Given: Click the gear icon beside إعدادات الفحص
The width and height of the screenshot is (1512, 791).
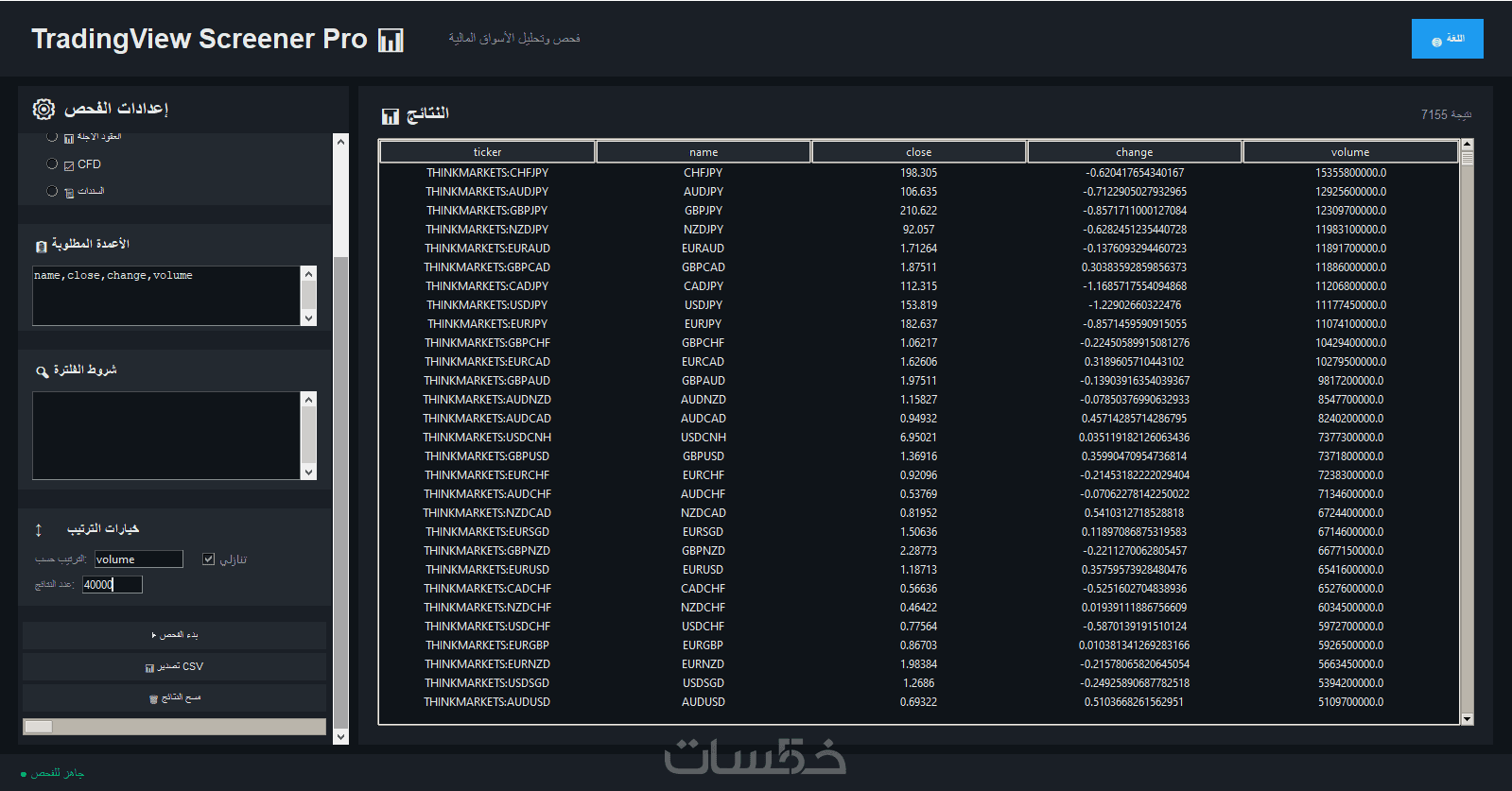Looking at the screenshot, I should [43, 109].
